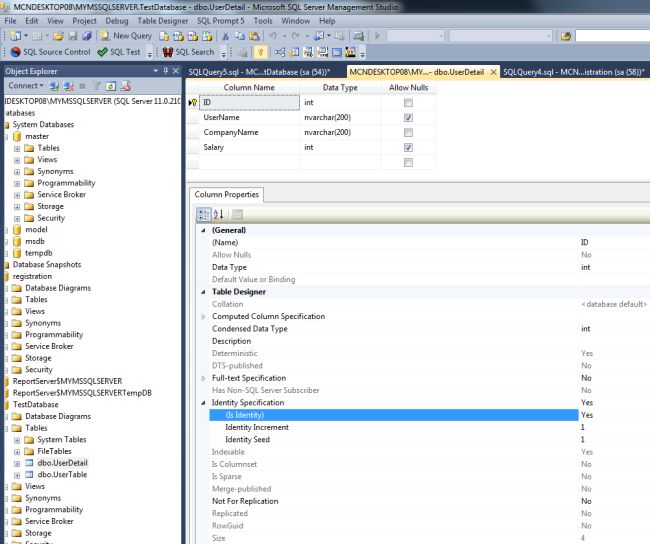Open the SQL Source Control tool
This screenshot has height=544, width=650.
point(50,52)
